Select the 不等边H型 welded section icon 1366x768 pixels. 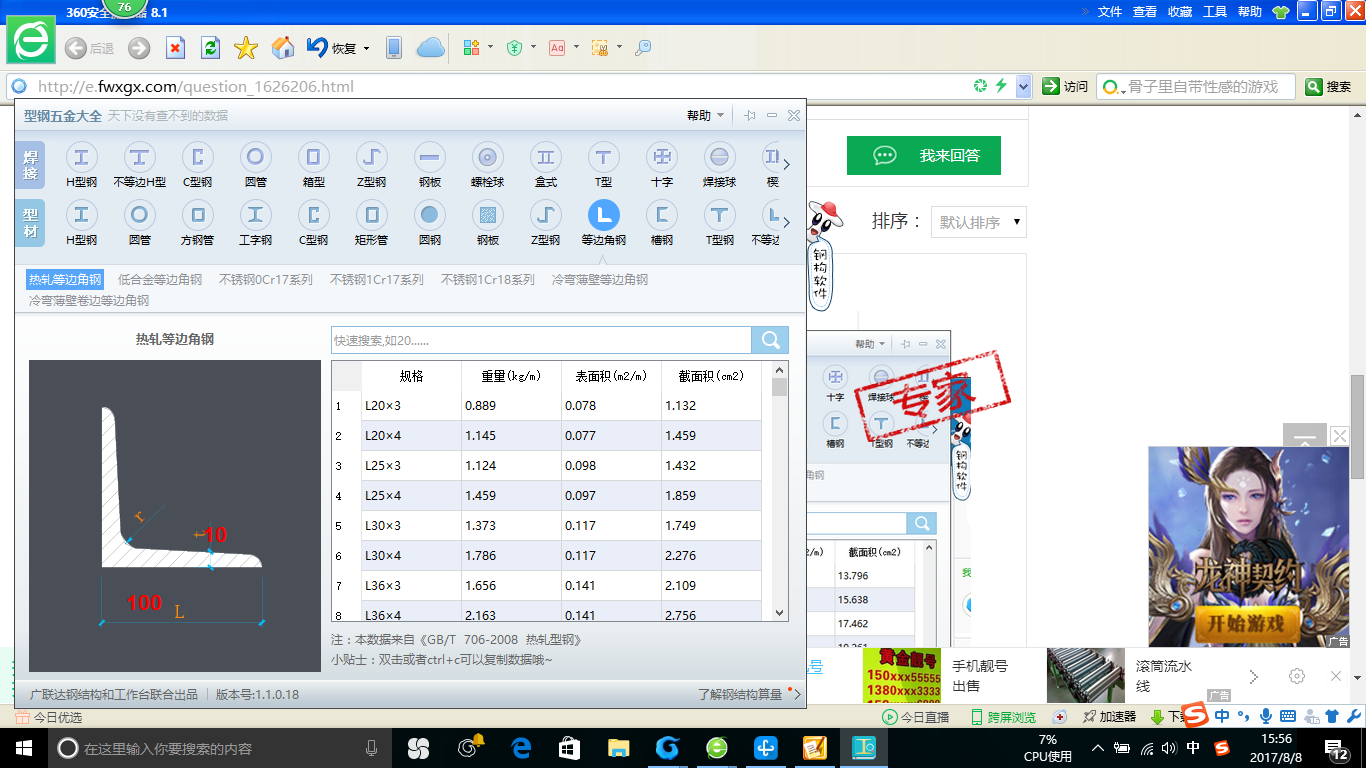(x=139, y=157)
